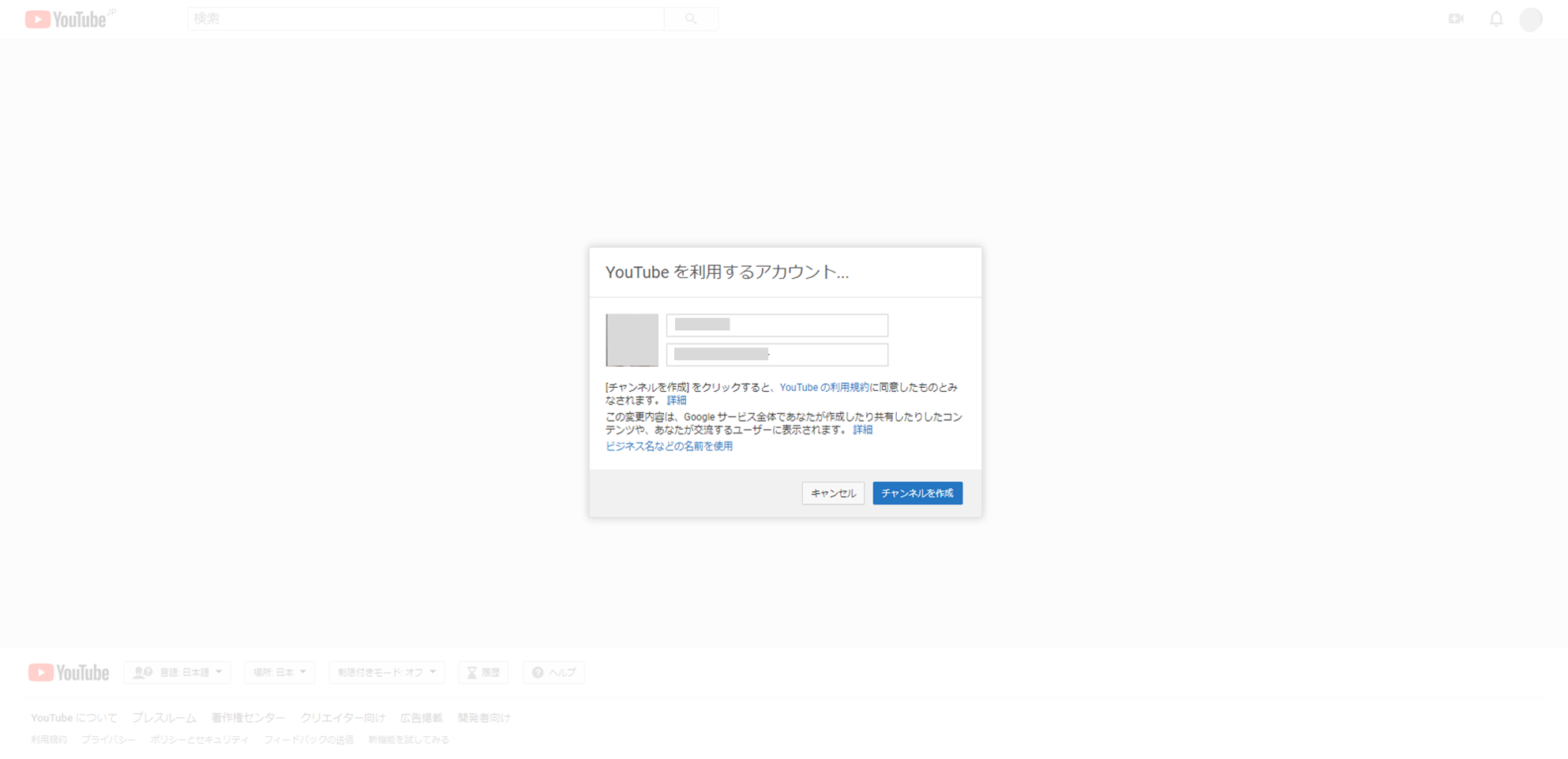This screenshot has height=759, width=1568.
Task: Click the footer YouTube logo
Action: pyautogui.click(x=69, y=673)
